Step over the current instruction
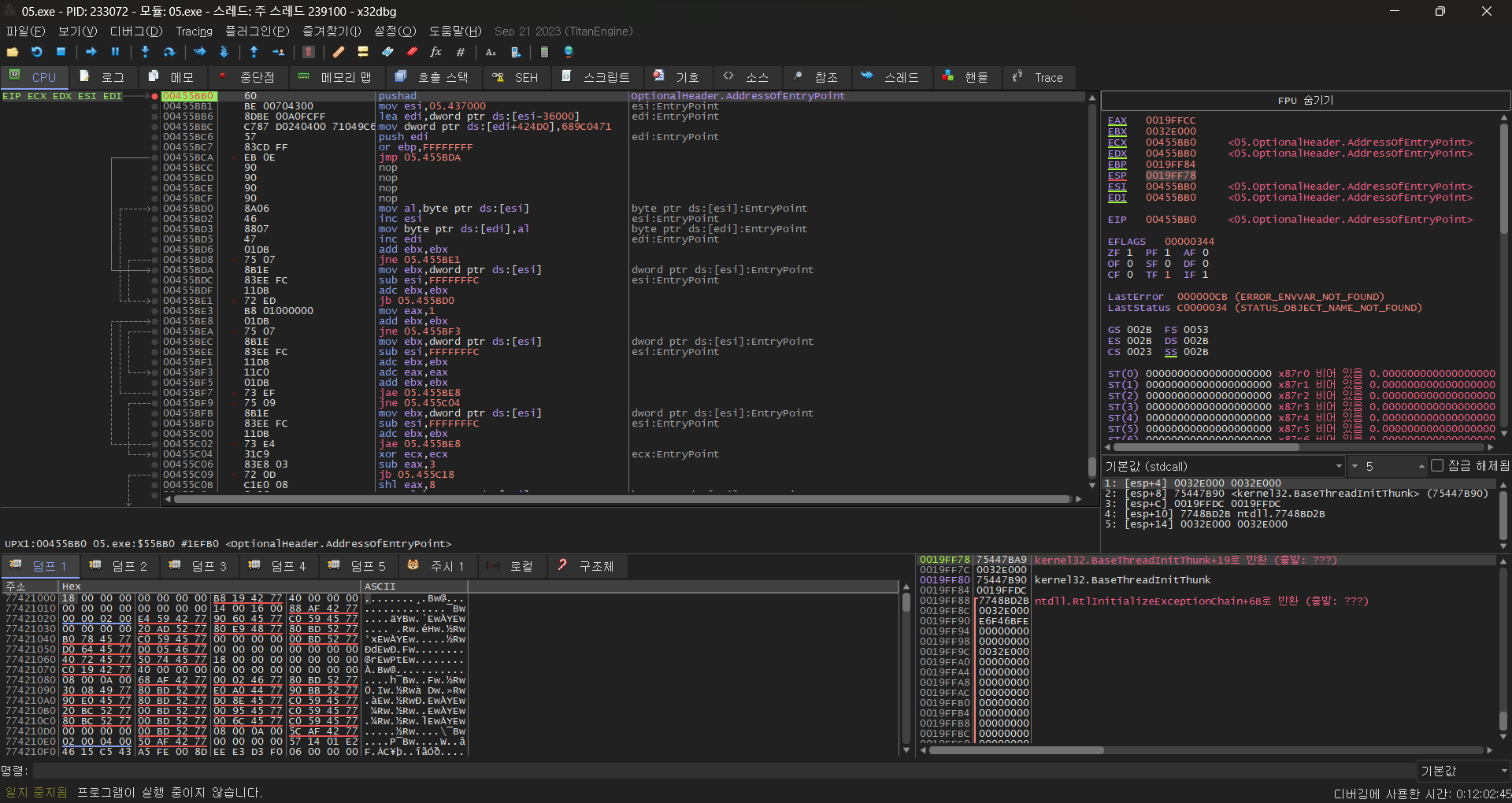 coord(169,52)
